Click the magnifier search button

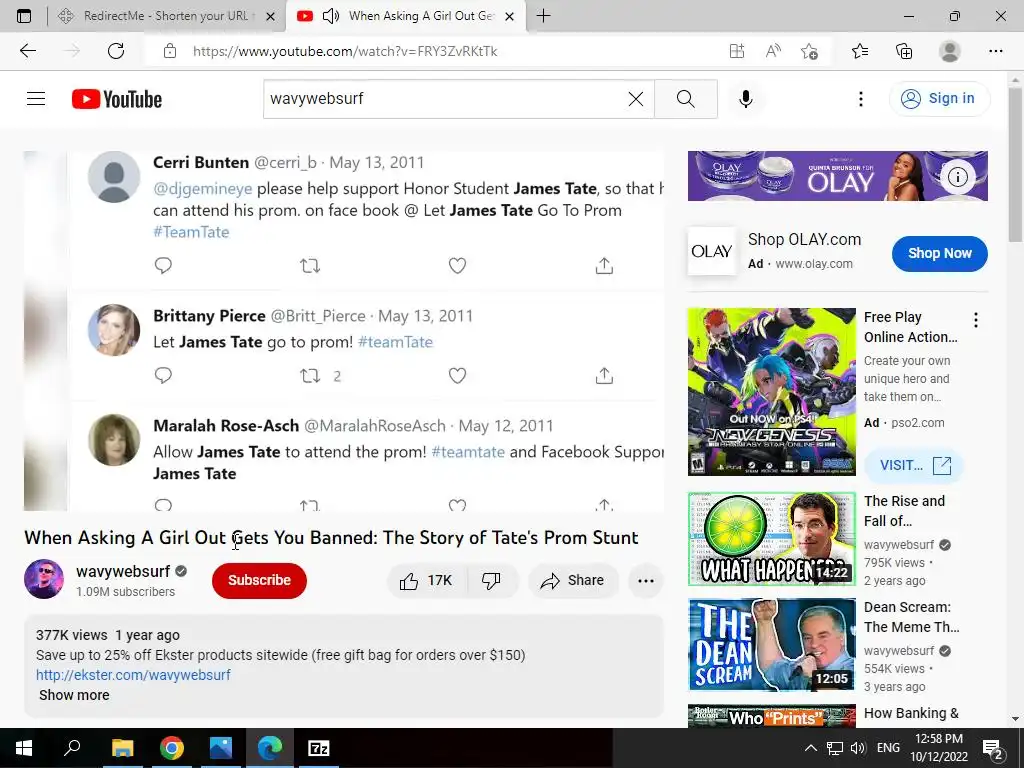(x=686, y=99)
